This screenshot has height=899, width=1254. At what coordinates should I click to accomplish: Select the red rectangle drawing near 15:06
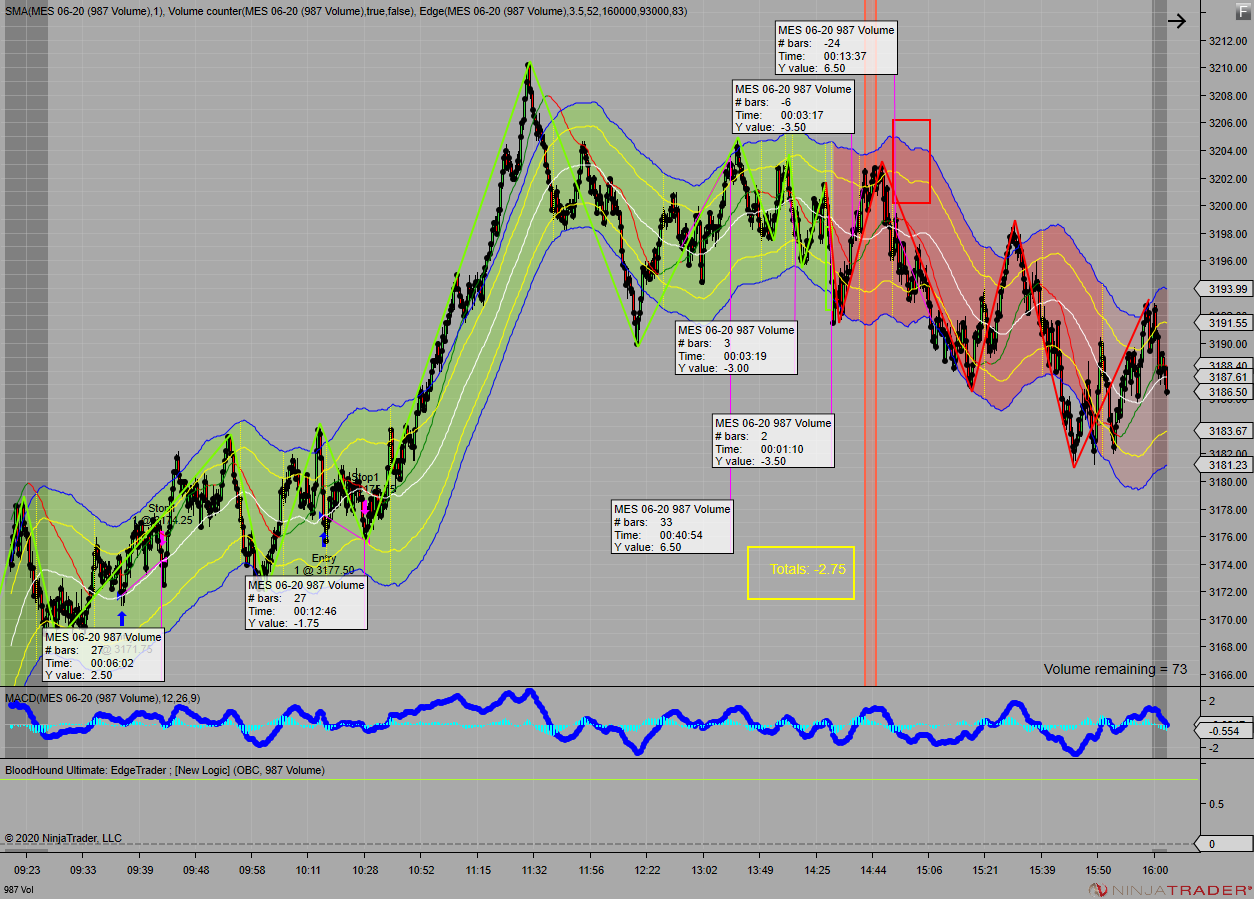pyautogui.click(x=911, y=161)
